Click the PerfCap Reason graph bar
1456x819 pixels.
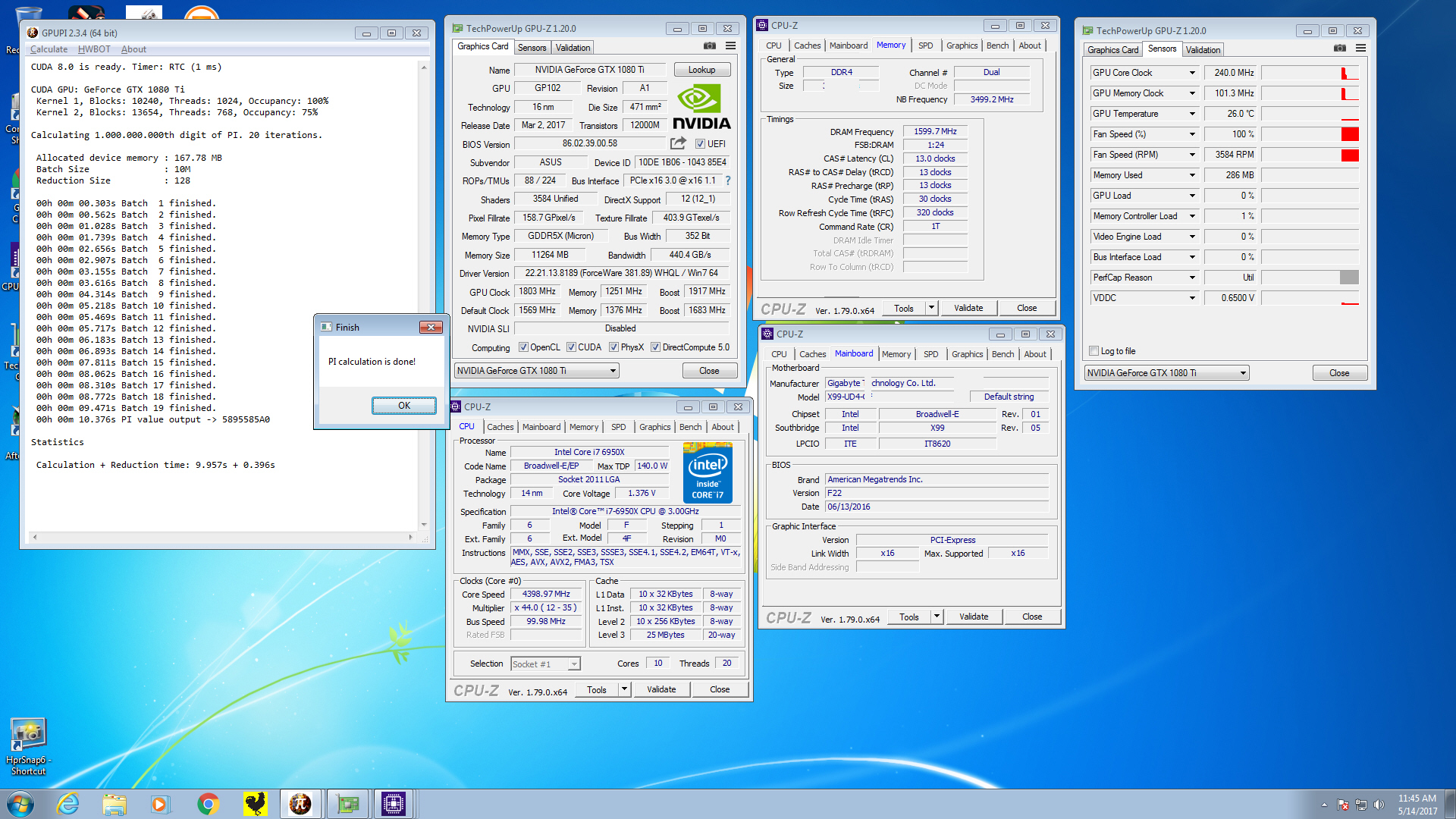point(1349,278)
